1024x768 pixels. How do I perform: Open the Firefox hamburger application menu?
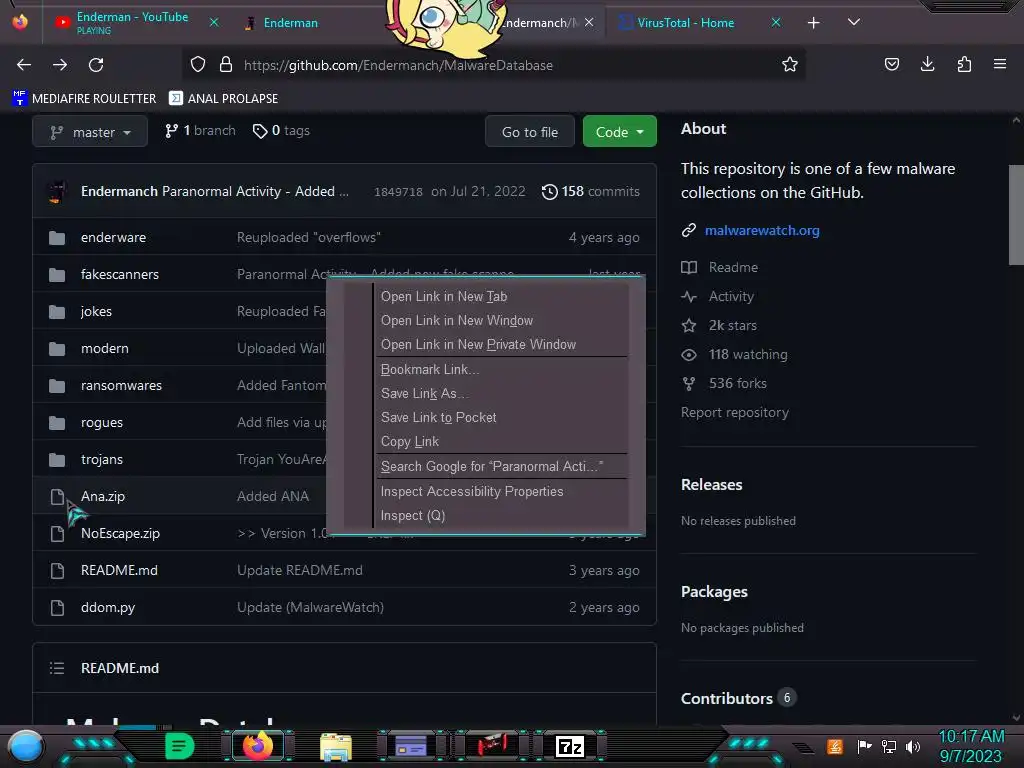point(1000,65)
